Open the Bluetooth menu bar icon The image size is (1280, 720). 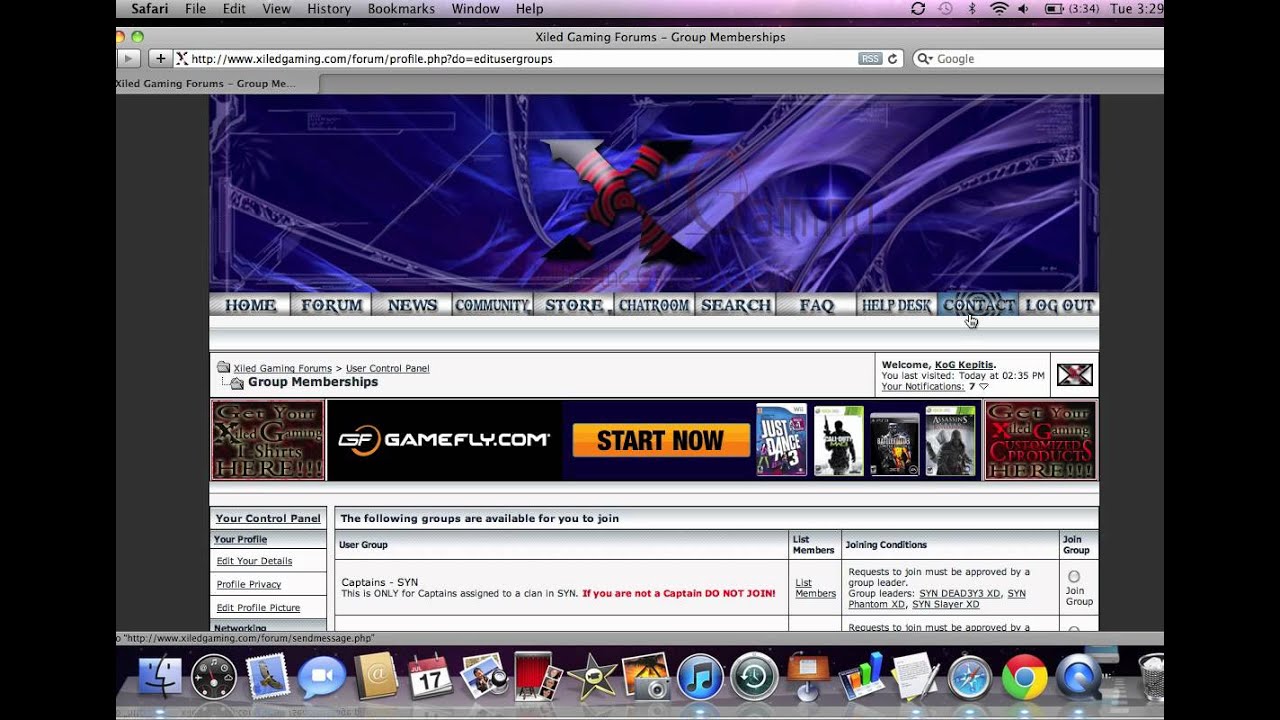[972, 9]
